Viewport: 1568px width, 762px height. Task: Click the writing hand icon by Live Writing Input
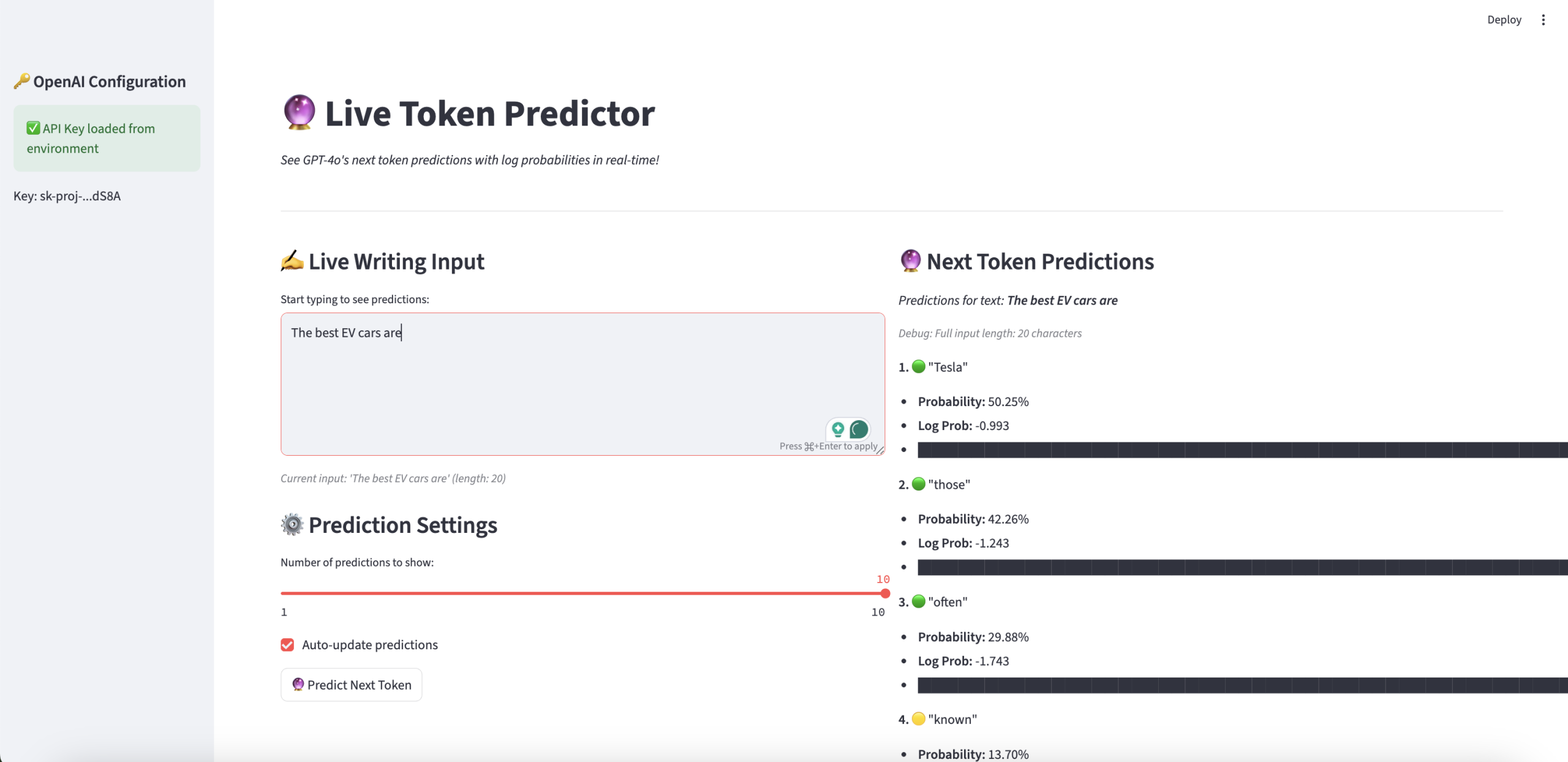tap(292, 261)
